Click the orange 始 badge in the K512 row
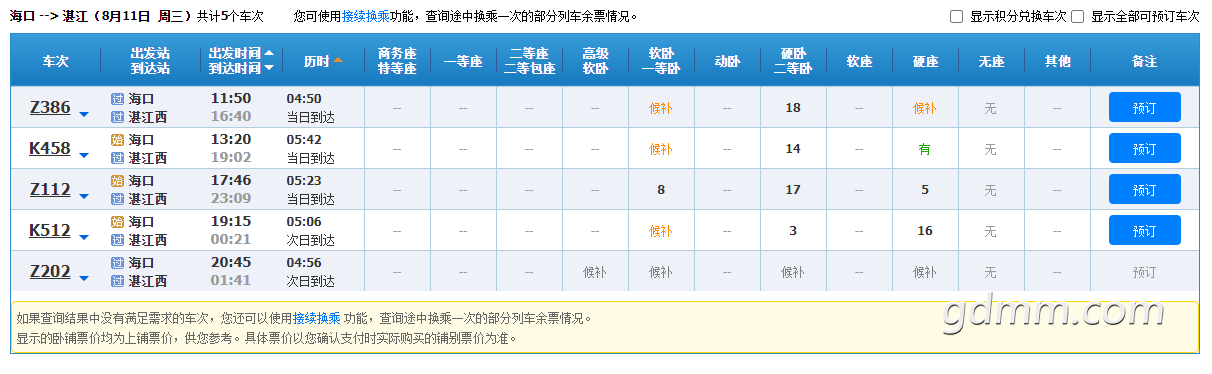1212x374 pixels. pos(117,222)
